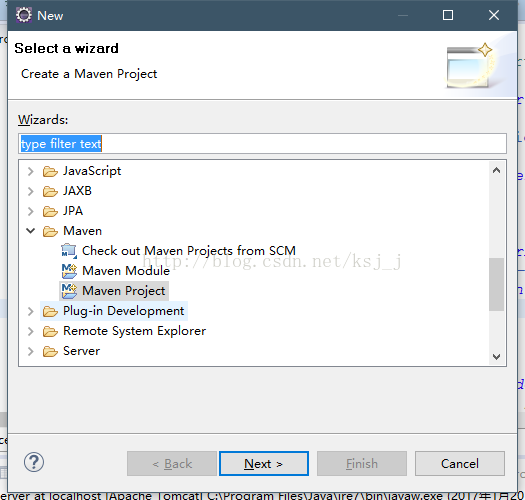Click the wizard filter text field
The height and width of the screenshot is (500, 525).
[x=262, y=144]
